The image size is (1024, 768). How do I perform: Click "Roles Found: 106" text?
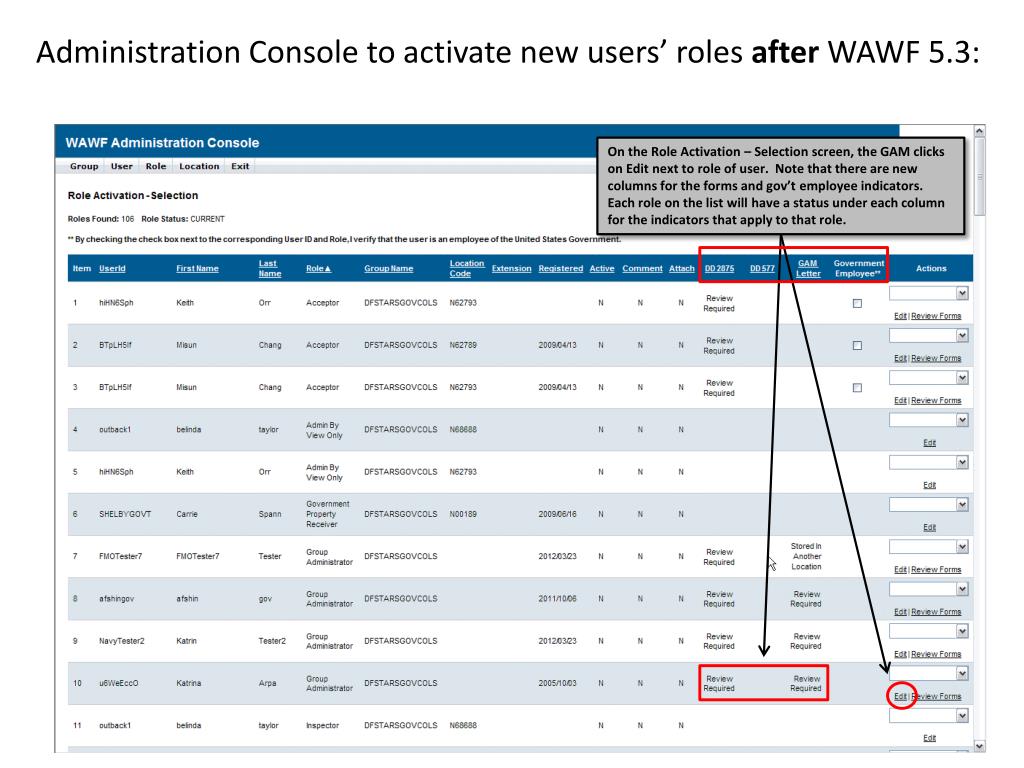[x=101, y=219]
